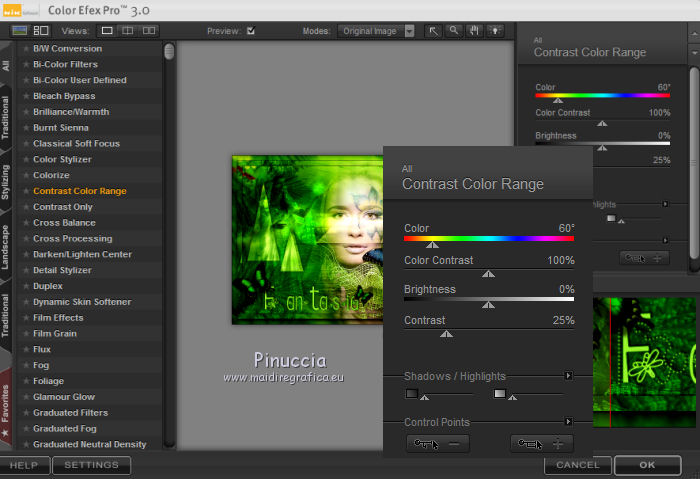This screenshot has width=700, height=479.
Task: Switch to side-by-side preview view
Action: [149, 31]
